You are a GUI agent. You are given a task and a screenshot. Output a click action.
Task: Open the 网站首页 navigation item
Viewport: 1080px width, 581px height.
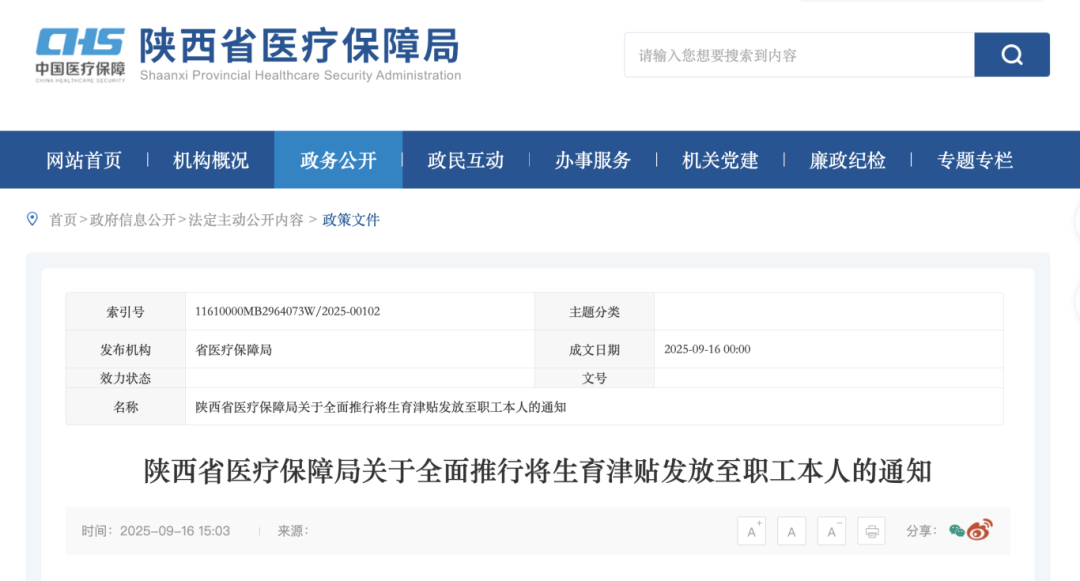(x=84, y=160)
